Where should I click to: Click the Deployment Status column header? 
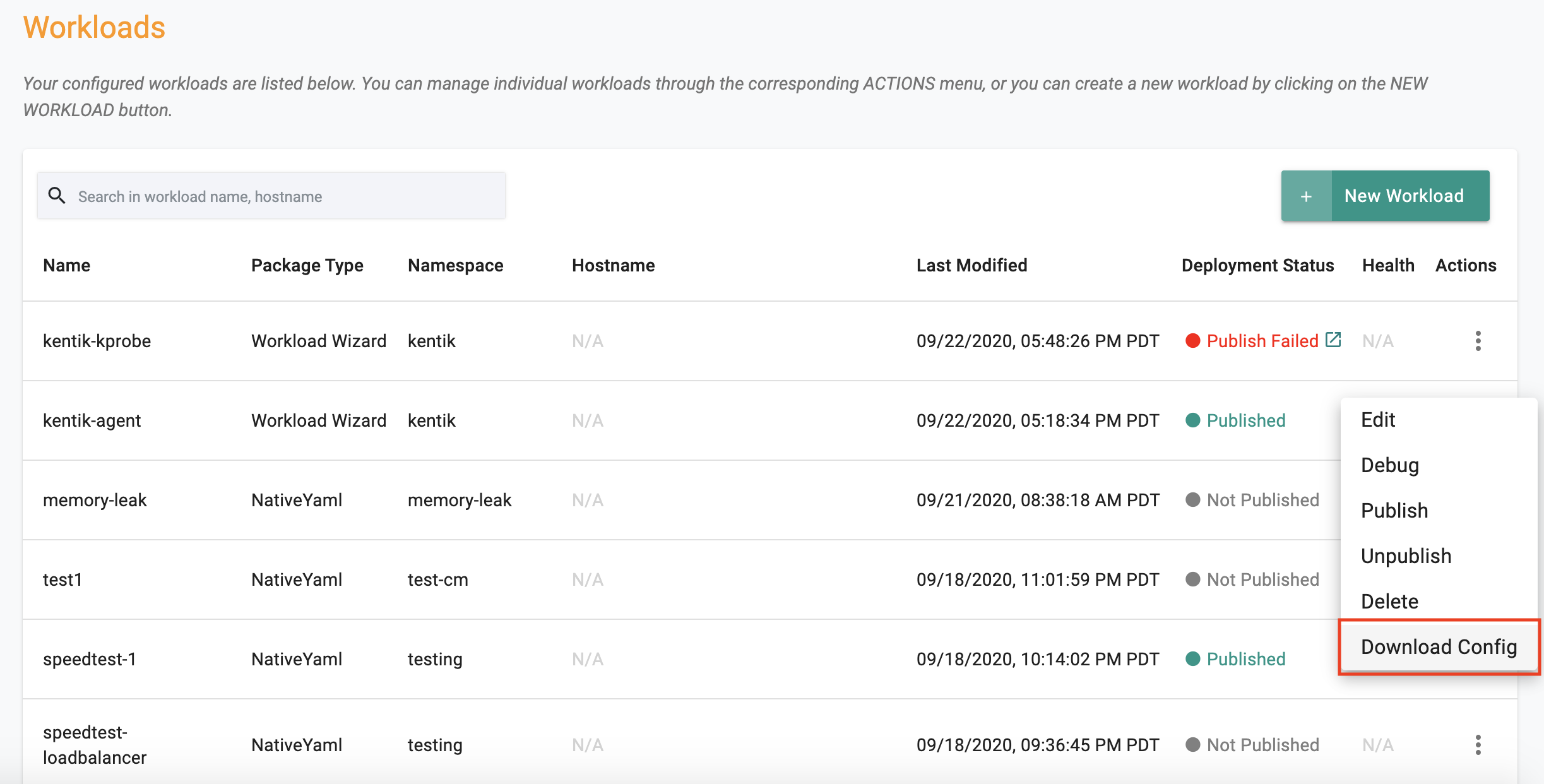pyautogui.click(x=1258, y=265)
